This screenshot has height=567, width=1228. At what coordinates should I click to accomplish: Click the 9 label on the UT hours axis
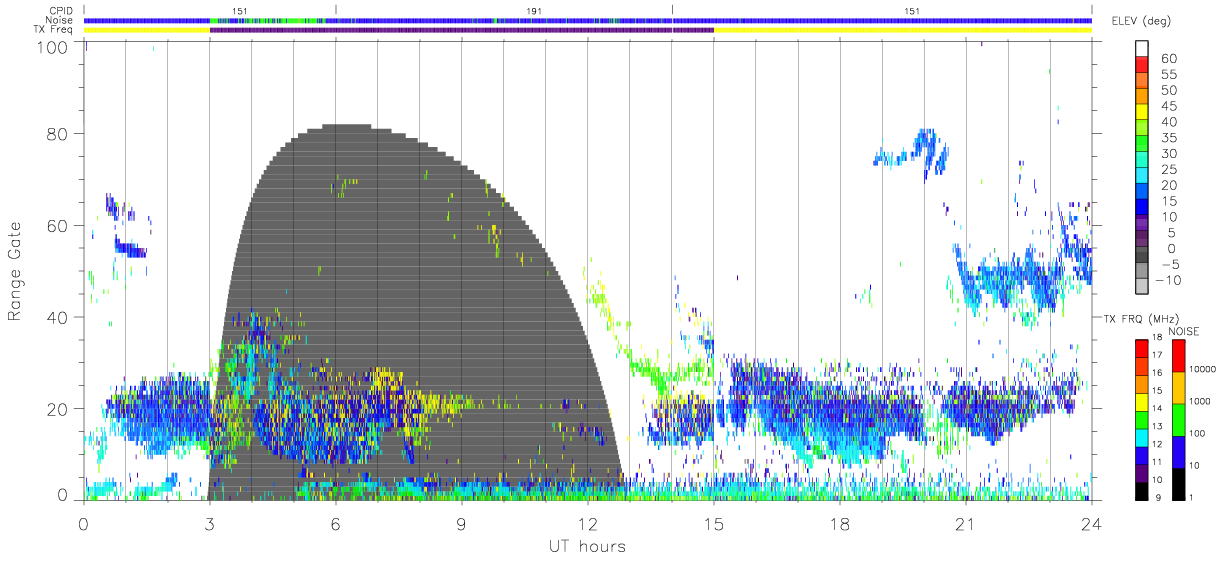(461, 523)
